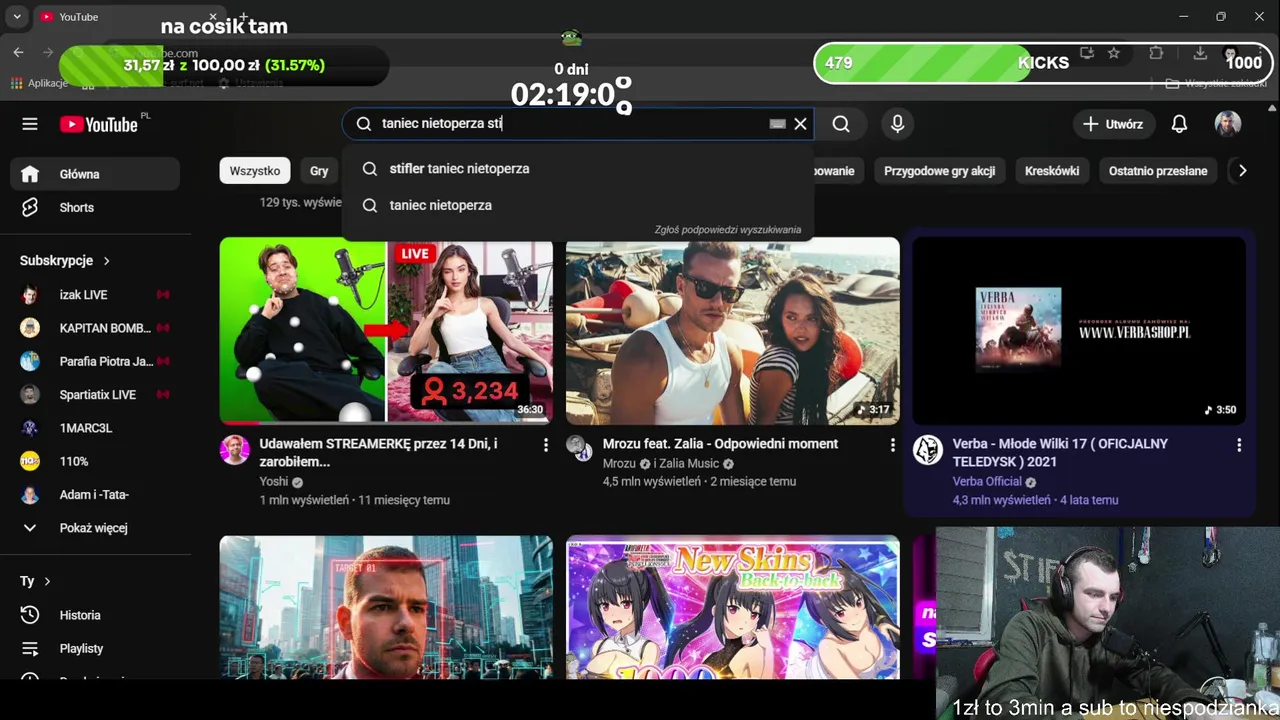Open Shorts in the sidebar
The height and width of the screenshot is (720, 1280).
[x=95, y=207]
